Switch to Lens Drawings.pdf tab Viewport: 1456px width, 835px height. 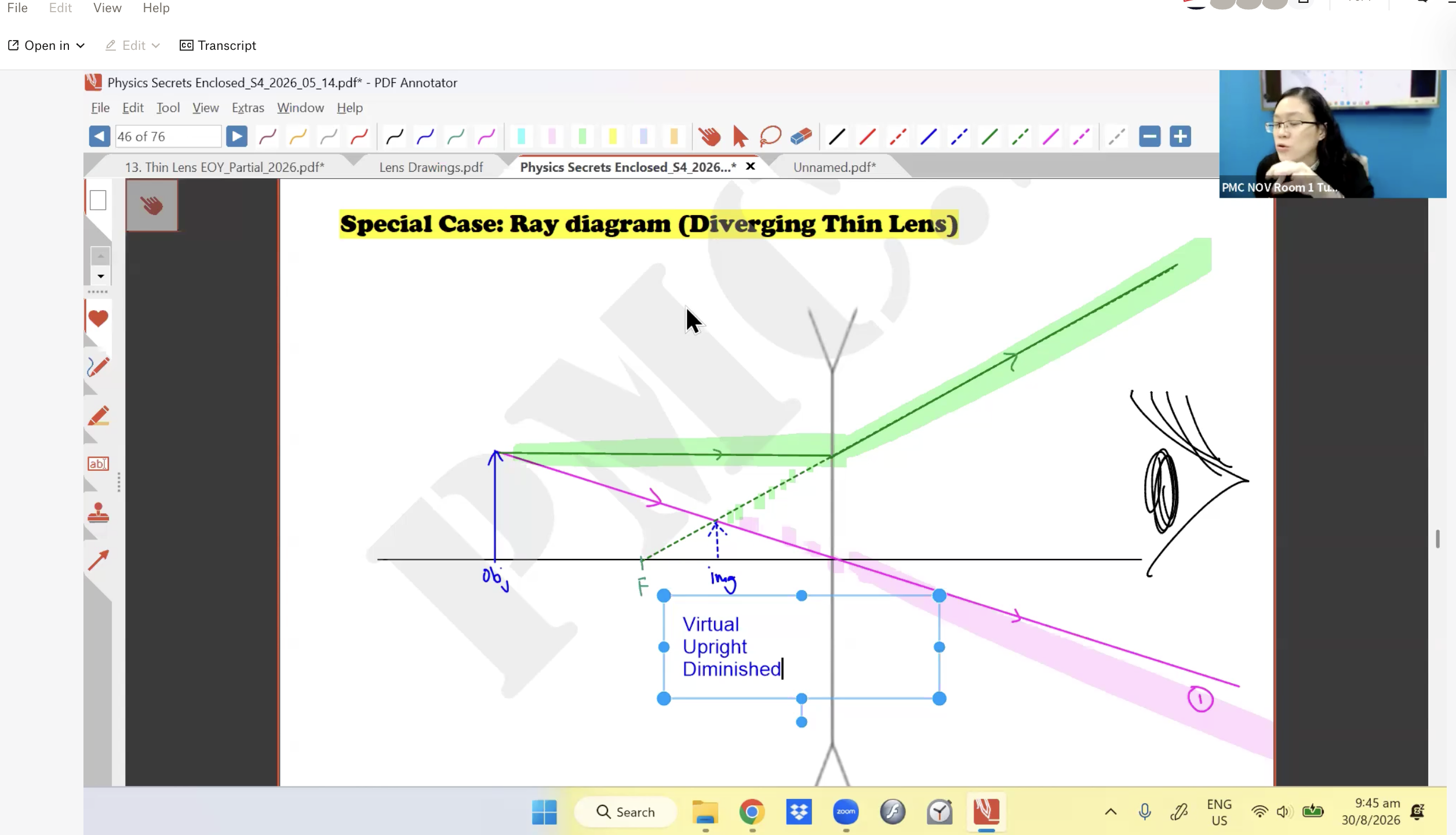click(431, 167)
